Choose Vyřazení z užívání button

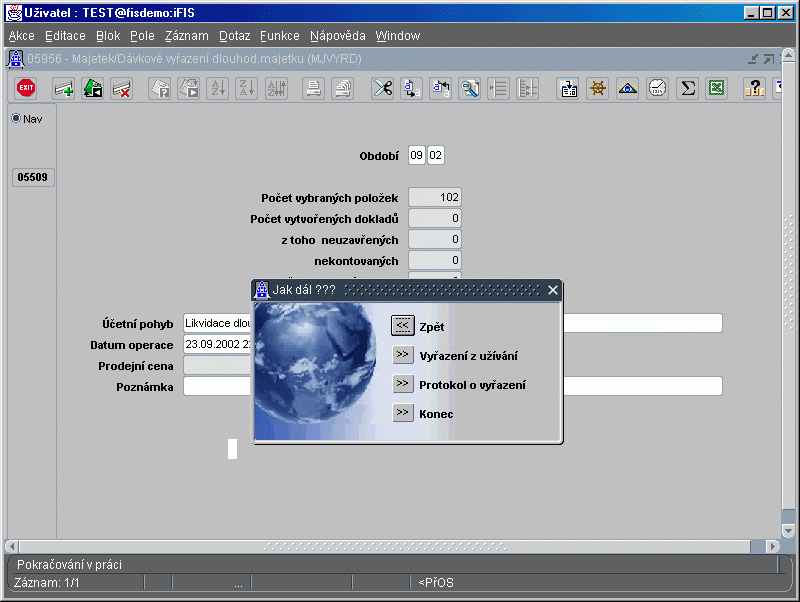tap(403, 354)
